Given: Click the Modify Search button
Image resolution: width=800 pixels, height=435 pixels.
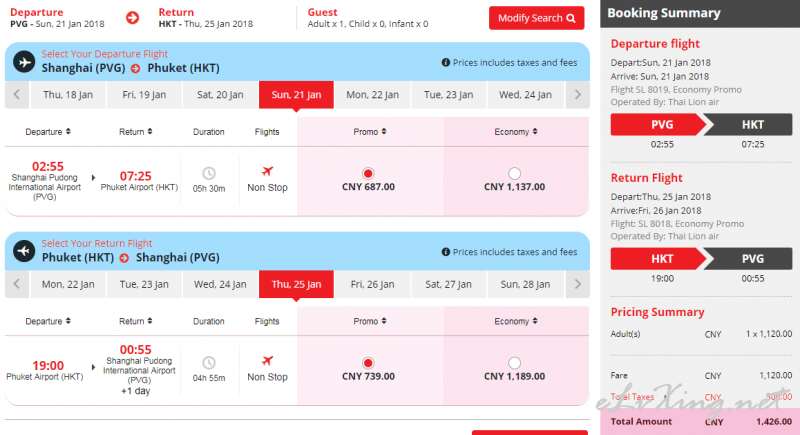Looking at the screenshot, I should [536, 18].
